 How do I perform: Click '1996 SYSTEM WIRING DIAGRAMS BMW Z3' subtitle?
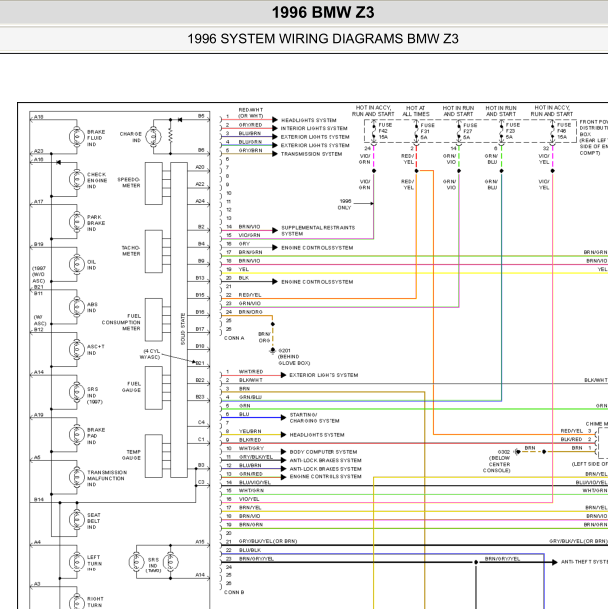[x=323, y=39]
